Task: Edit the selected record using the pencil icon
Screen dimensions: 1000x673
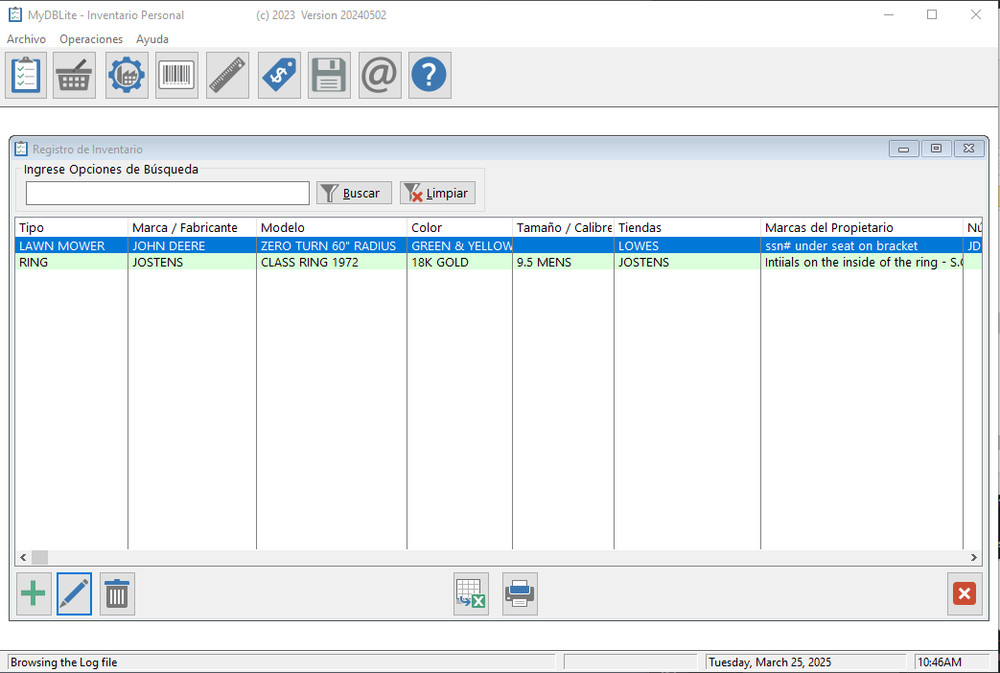Action: point(74,593)
